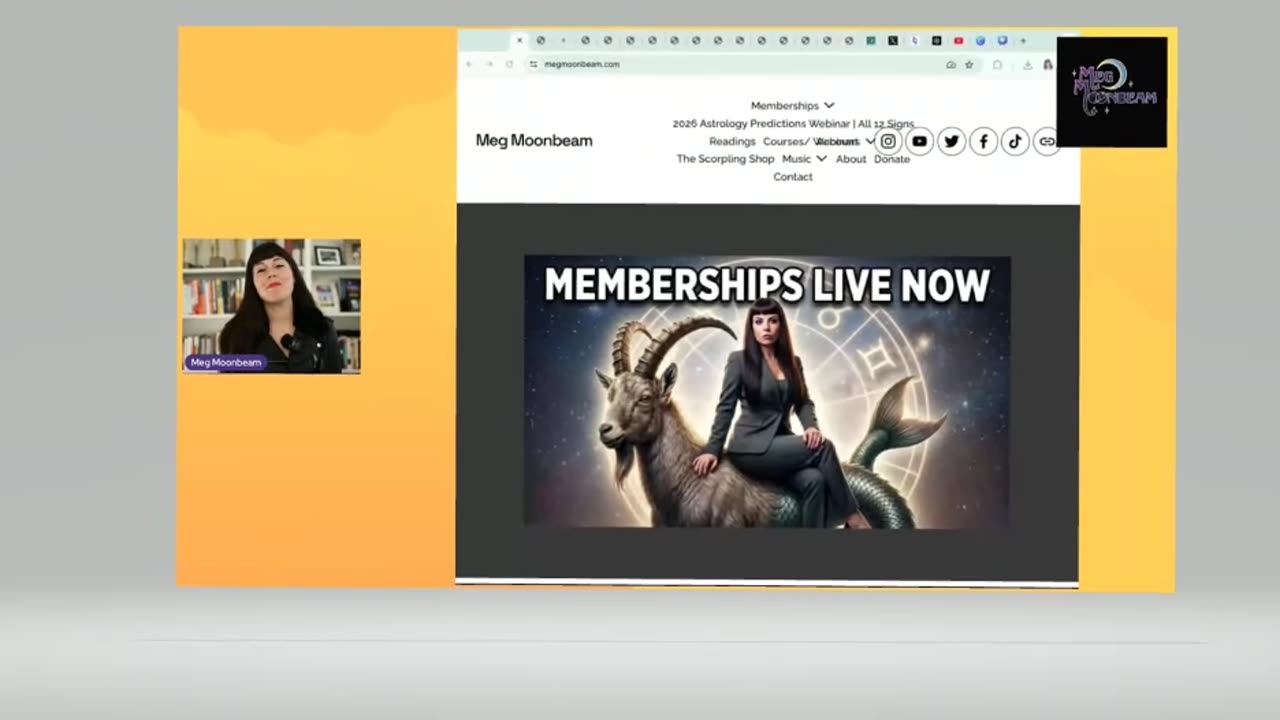Open the browser downloads icon
This screenshot has width=1280, height=720.
pos(1027,65)
